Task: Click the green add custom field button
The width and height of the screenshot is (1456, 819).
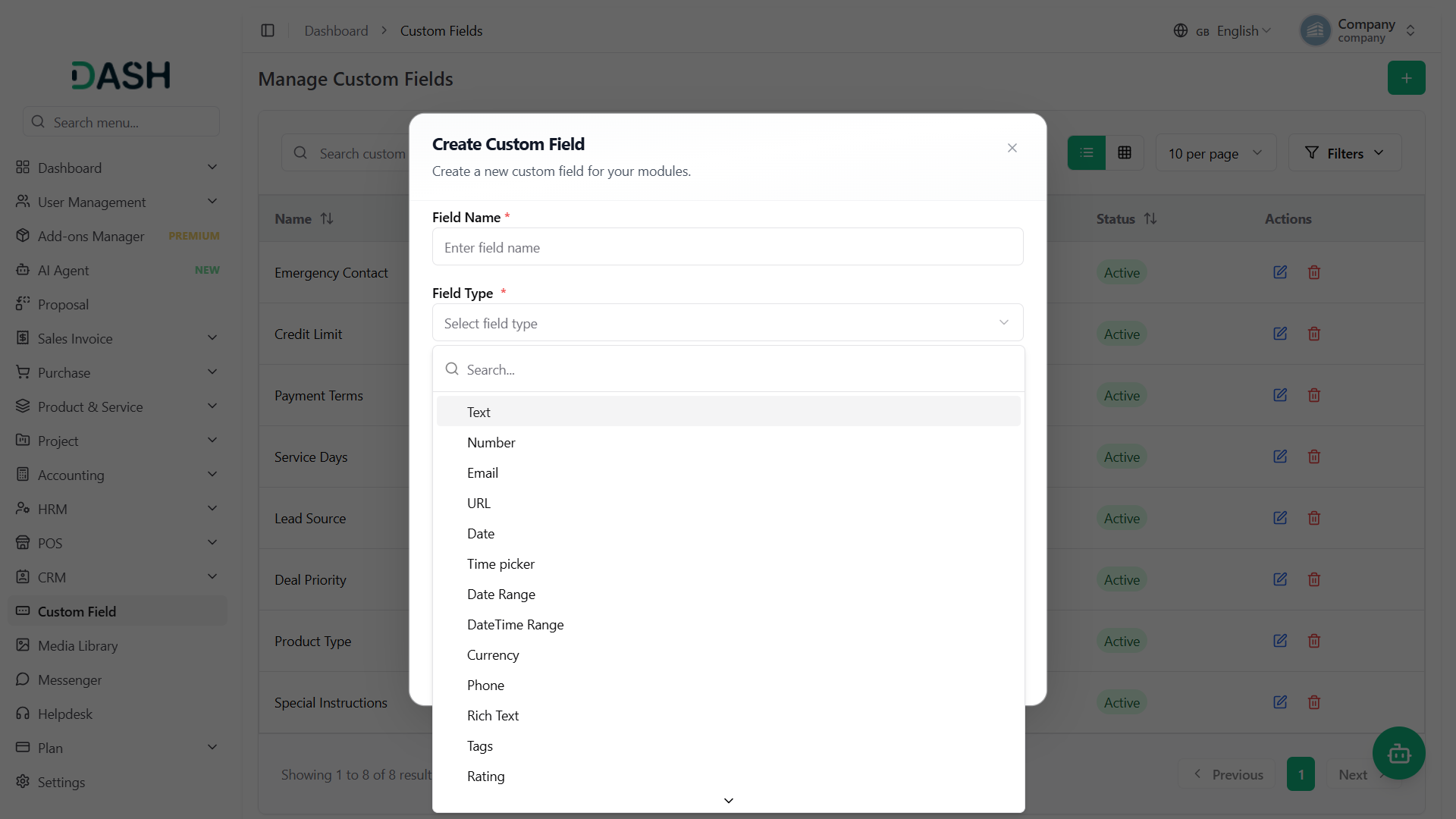Action: tap(1406, 78)
